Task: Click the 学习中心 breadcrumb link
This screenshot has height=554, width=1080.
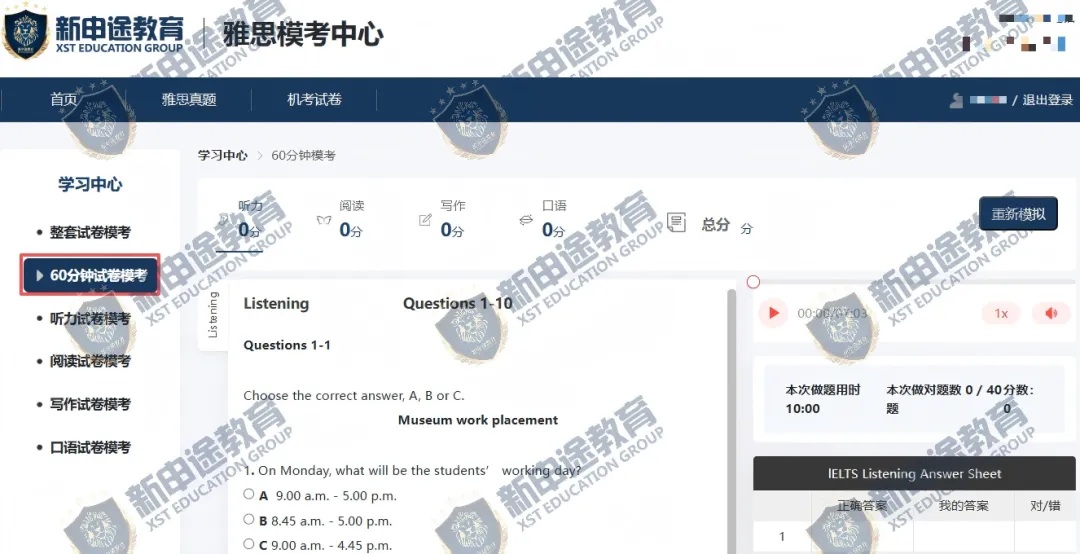Action: pyautogui.click(x=222, y=156)
